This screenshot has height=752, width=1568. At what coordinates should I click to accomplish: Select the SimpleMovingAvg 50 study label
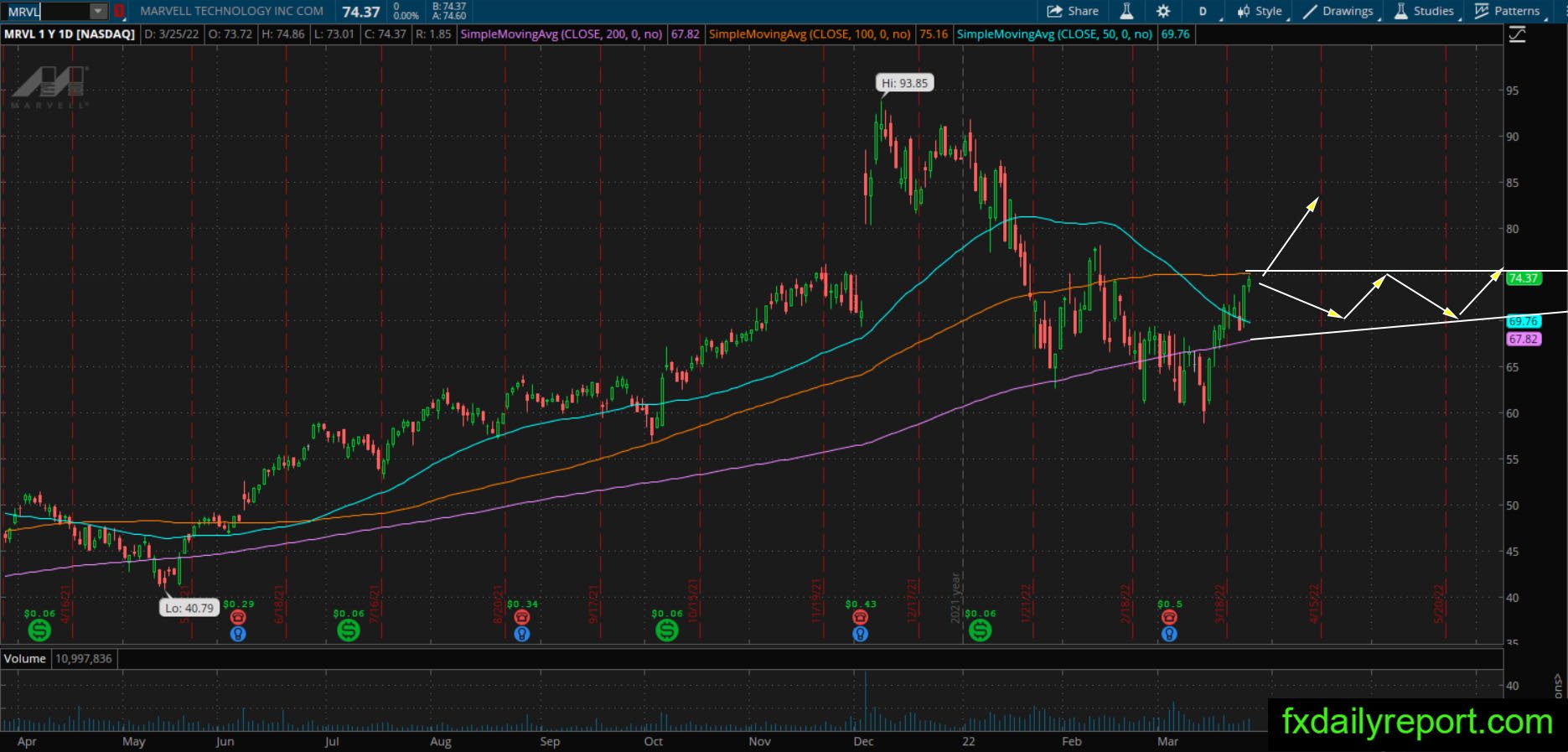click(1054, 34)
